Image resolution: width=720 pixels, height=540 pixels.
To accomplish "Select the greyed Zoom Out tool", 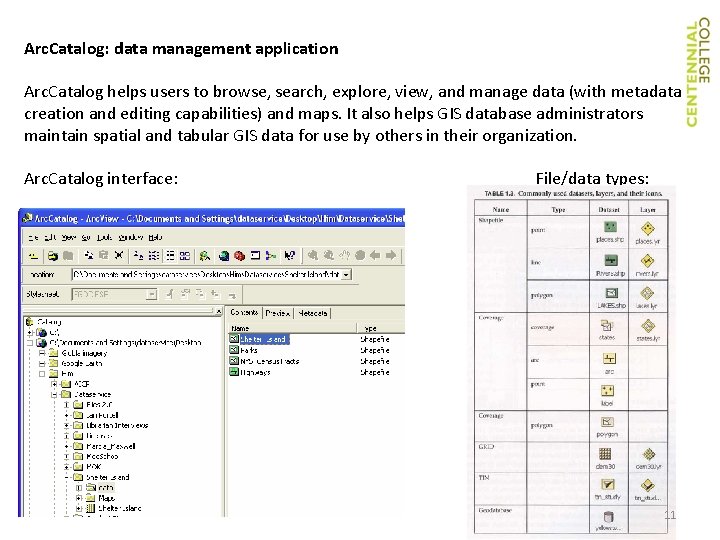I will coord(329,255).
